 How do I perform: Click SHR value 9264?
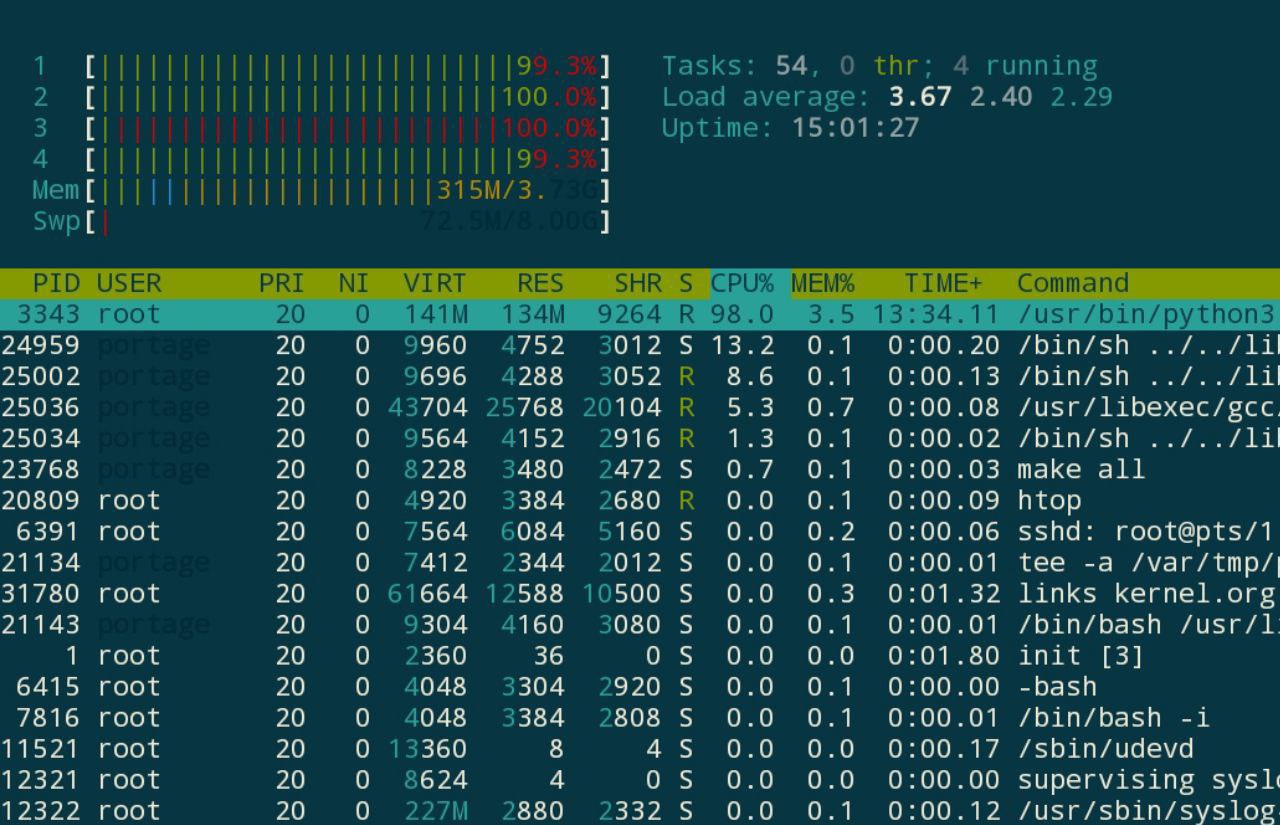tap(630, 314)
